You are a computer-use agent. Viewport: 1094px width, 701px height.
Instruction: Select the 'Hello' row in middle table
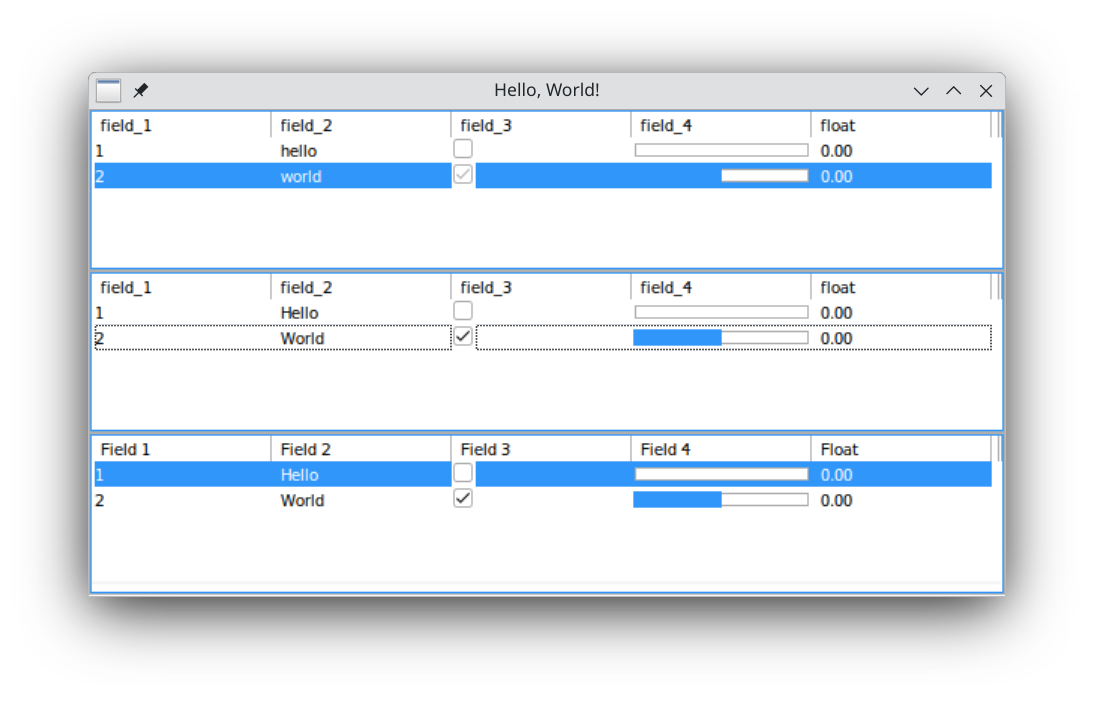coord(299,313)
